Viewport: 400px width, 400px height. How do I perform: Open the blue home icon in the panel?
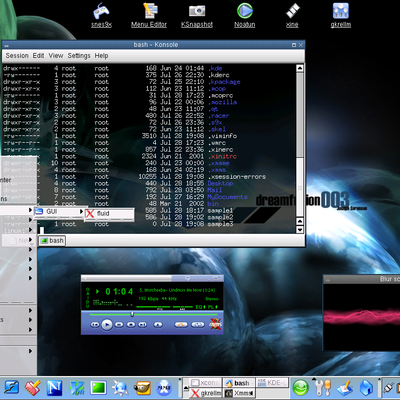(366, 388)
